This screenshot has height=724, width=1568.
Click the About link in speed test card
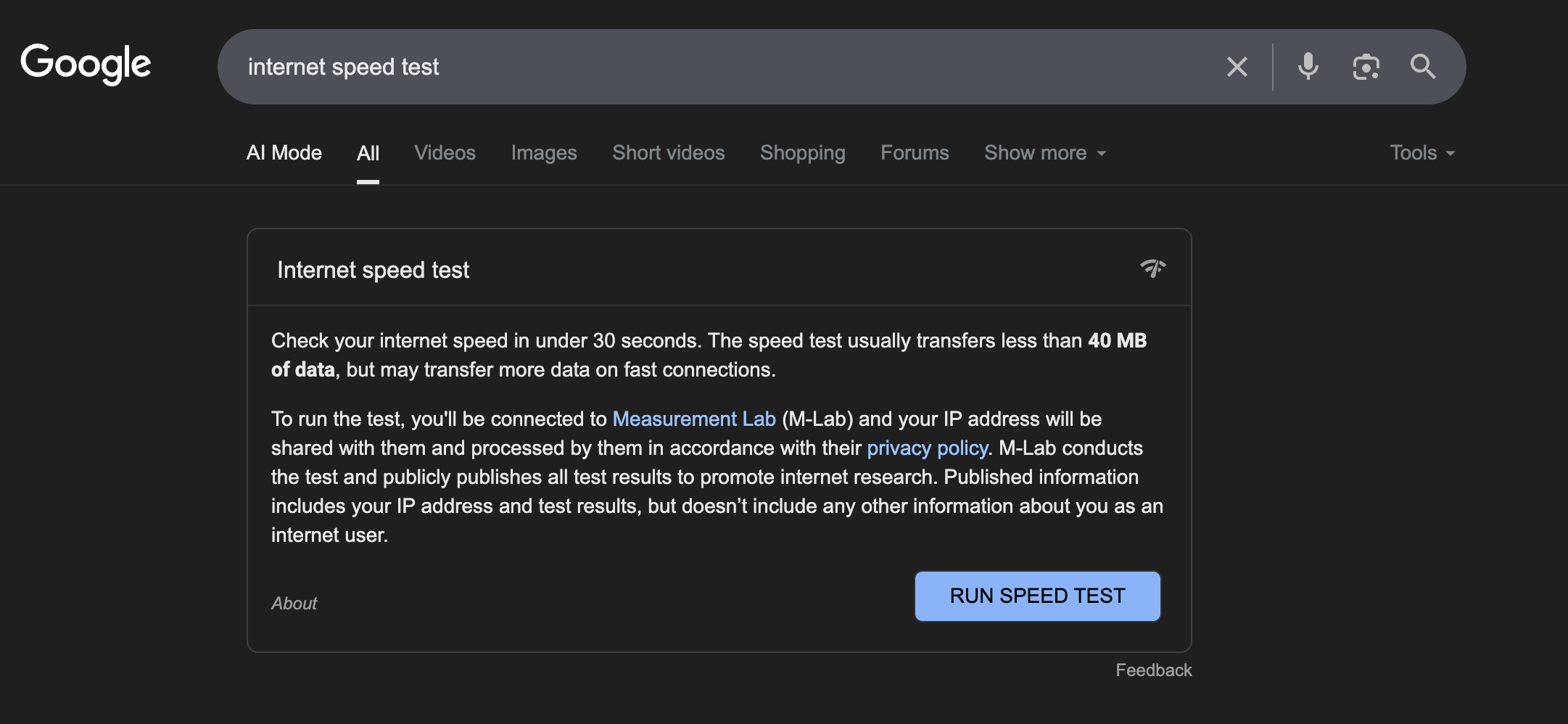(294, 604)
